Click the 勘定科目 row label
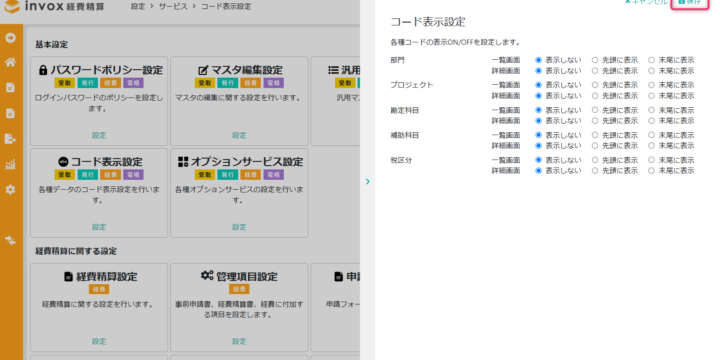The image size is (720, 360). click(x=405, y=110)
